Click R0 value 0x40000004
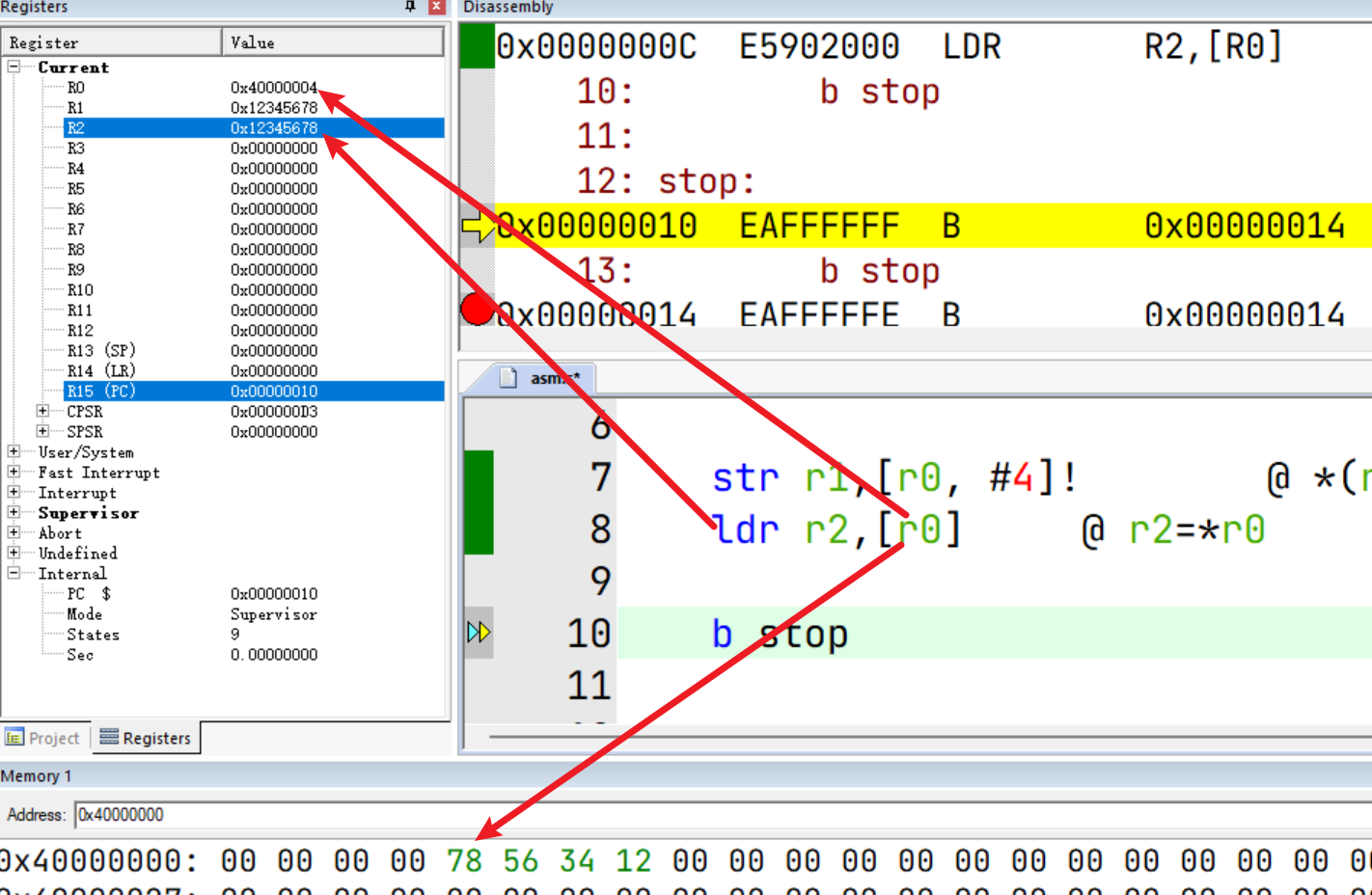Screen dimensions: 1372x895 coord(274,87)
